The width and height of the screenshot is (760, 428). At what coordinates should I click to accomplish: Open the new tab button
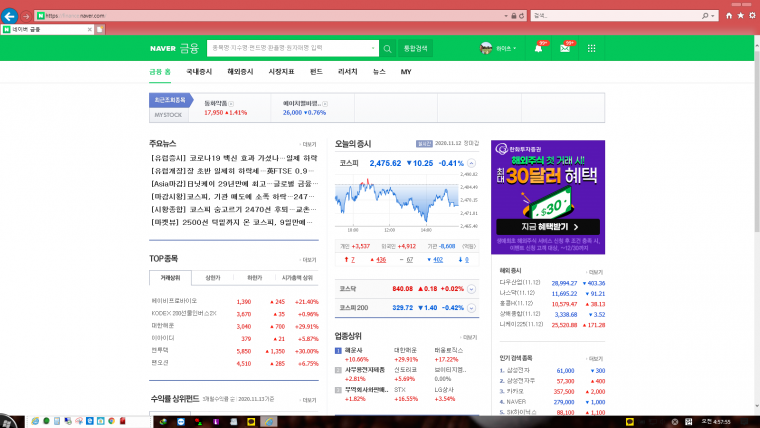tap(99, 30)
